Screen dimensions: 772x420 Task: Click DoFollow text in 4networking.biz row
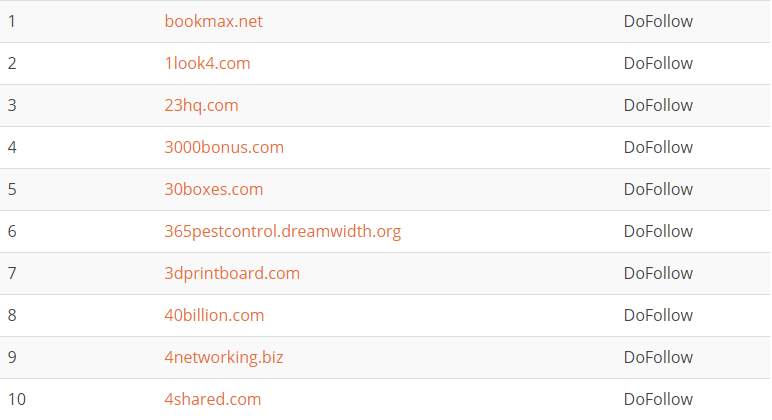click(658, 357)
